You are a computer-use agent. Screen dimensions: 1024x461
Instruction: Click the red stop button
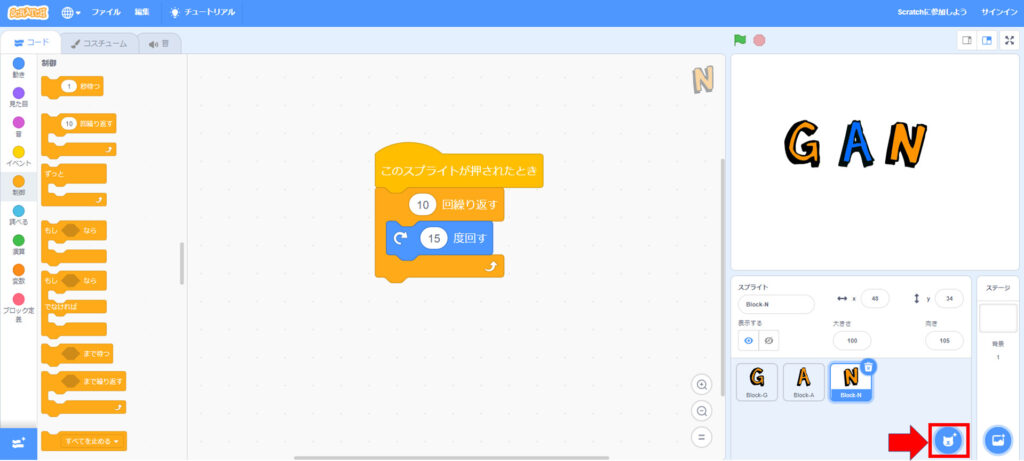pyautogui.click(x=759, y=40)
